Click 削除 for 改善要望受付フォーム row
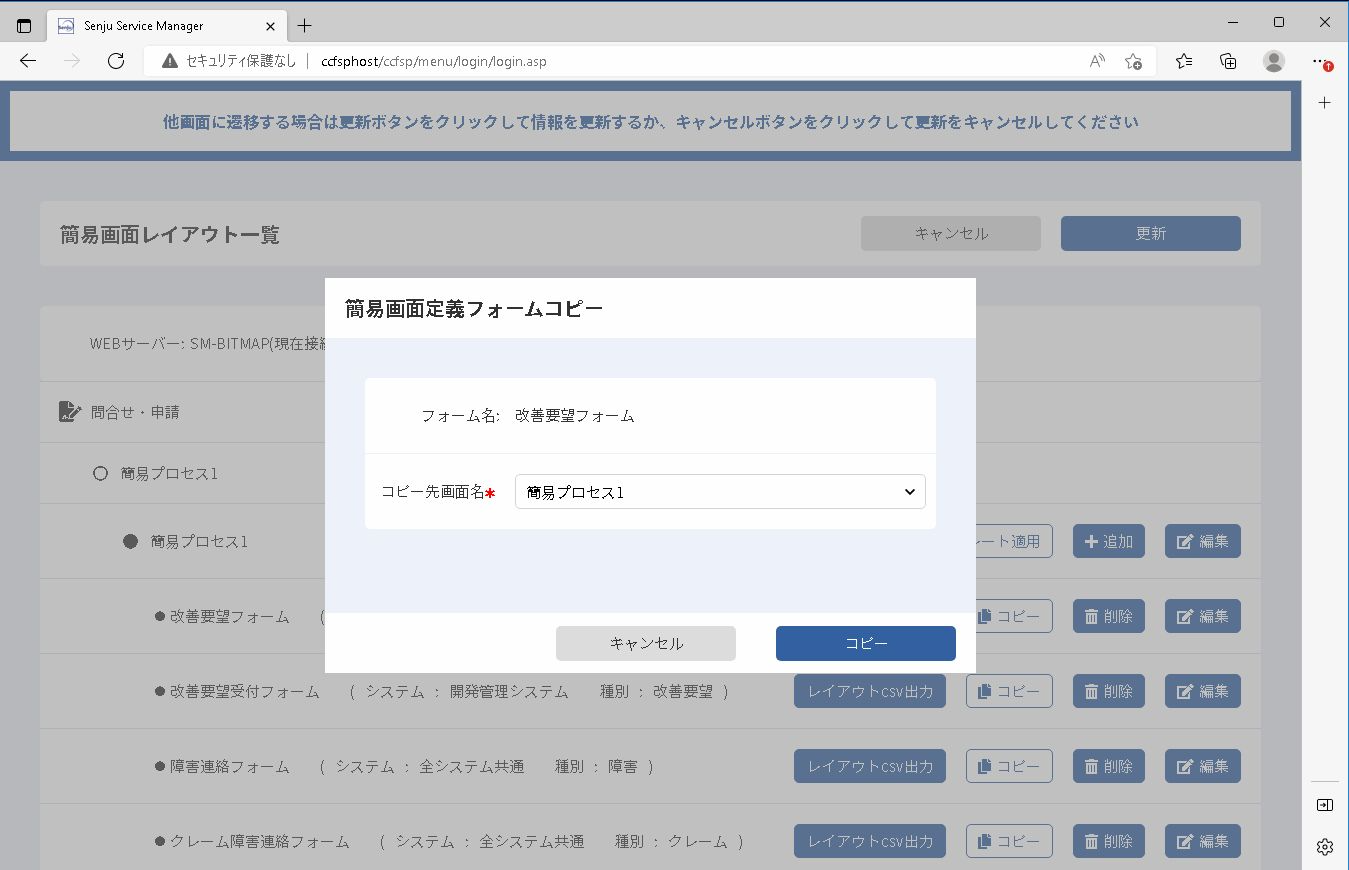 pyautogui.click(x=1109, y=691)
